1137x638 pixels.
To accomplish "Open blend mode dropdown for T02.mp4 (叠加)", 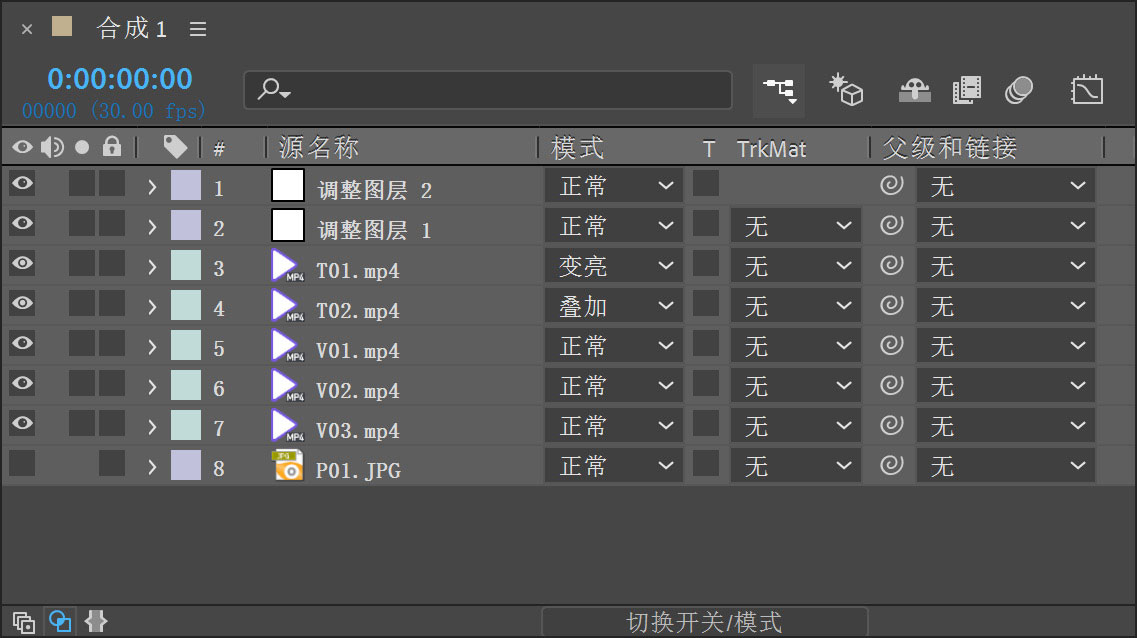I will pyautogui.click(x=614, y=305).
